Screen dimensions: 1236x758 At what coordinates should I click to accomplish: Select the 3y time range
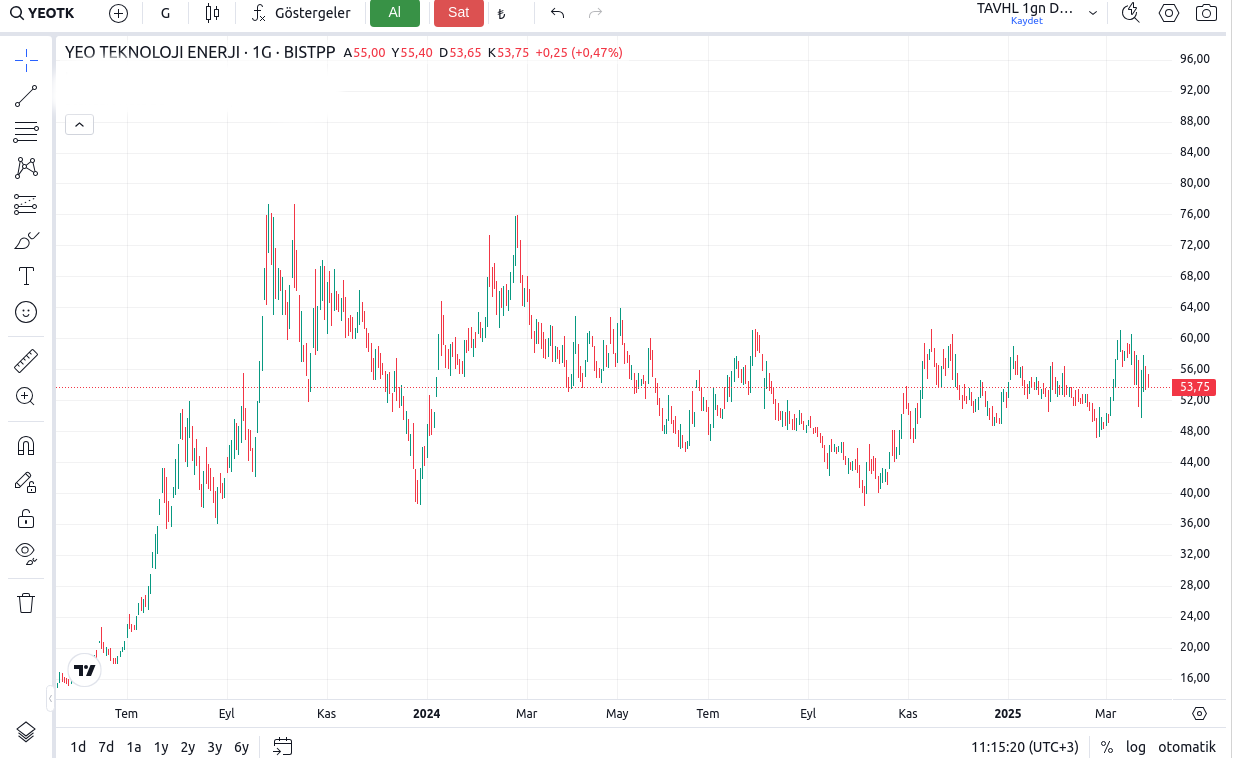[214, 747]
